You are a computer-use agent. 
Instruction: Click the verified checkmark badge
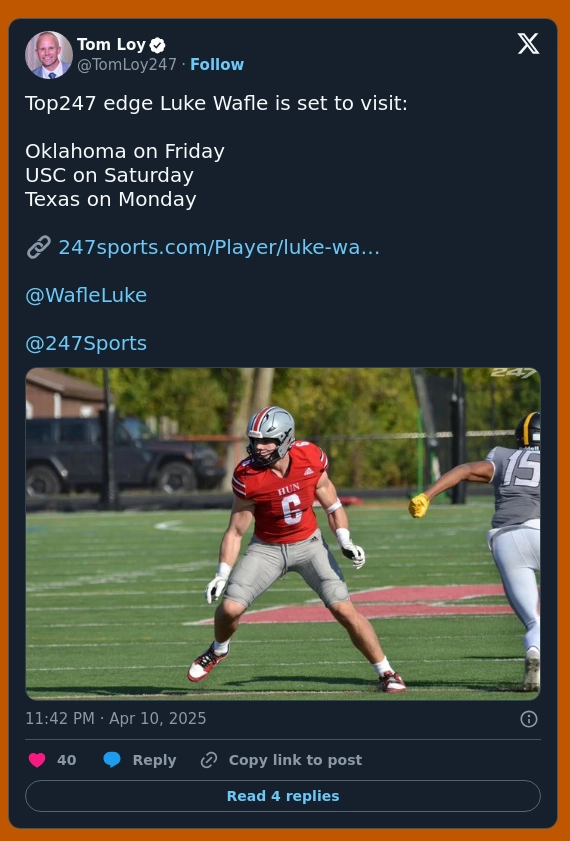pyautogui.click(x=157, y=46)
